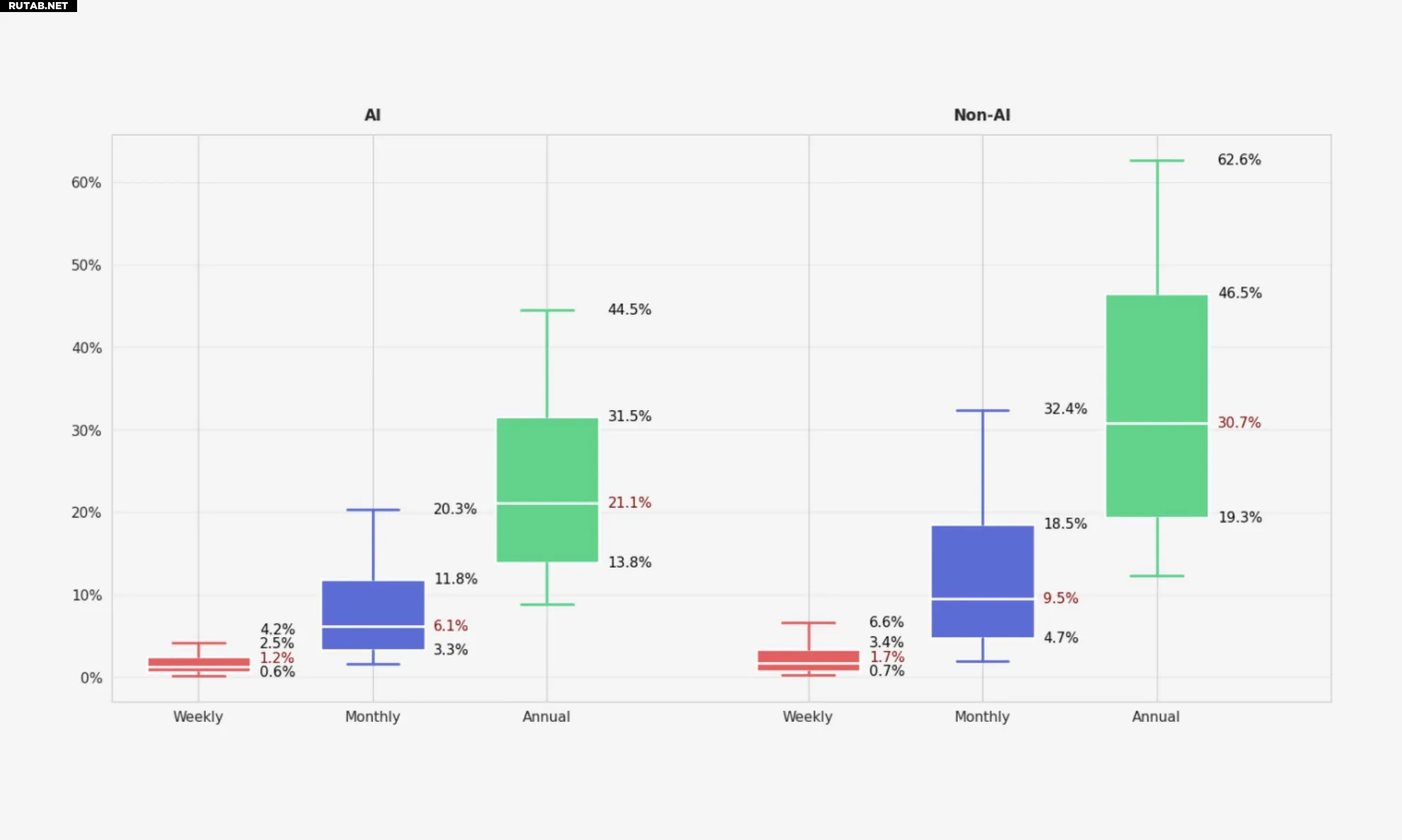Select the red Weekly box in AI panel

[199, 664]
